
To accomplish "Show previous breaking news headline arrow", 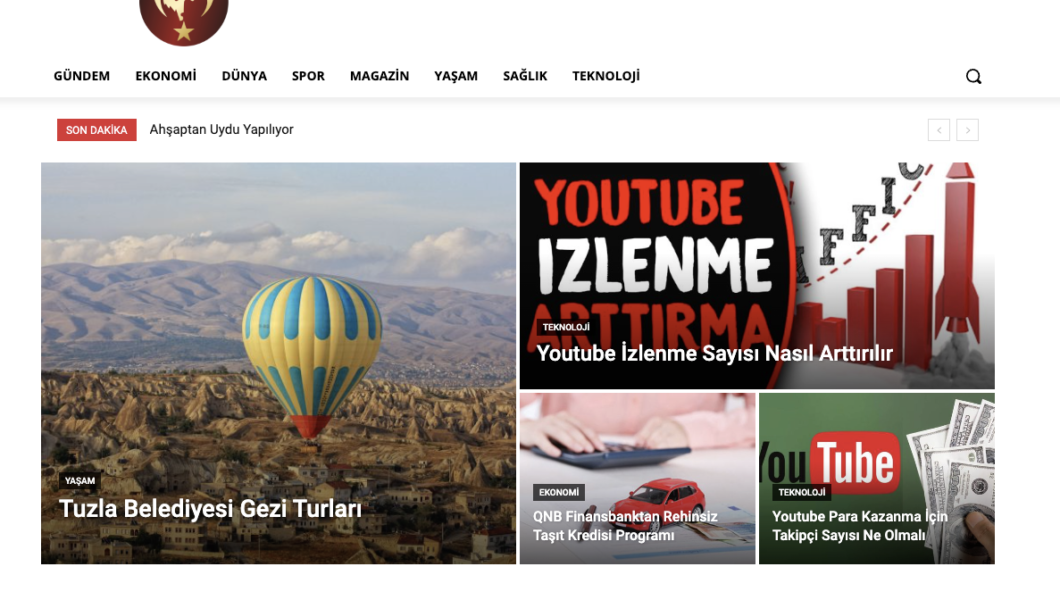I will (939, 130).
